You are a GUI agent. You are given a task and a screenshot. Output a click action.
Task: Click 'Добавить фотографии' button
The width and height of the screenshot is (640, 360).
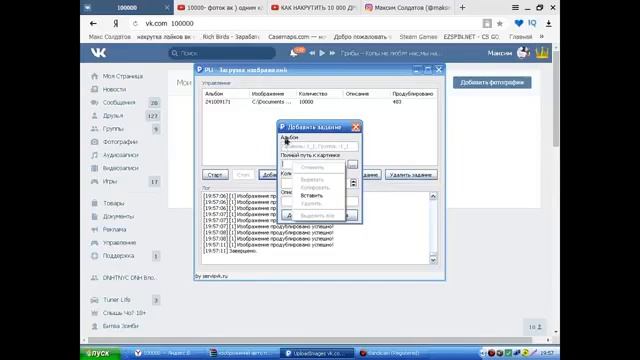pyautogui.click(x=492, y=82)
